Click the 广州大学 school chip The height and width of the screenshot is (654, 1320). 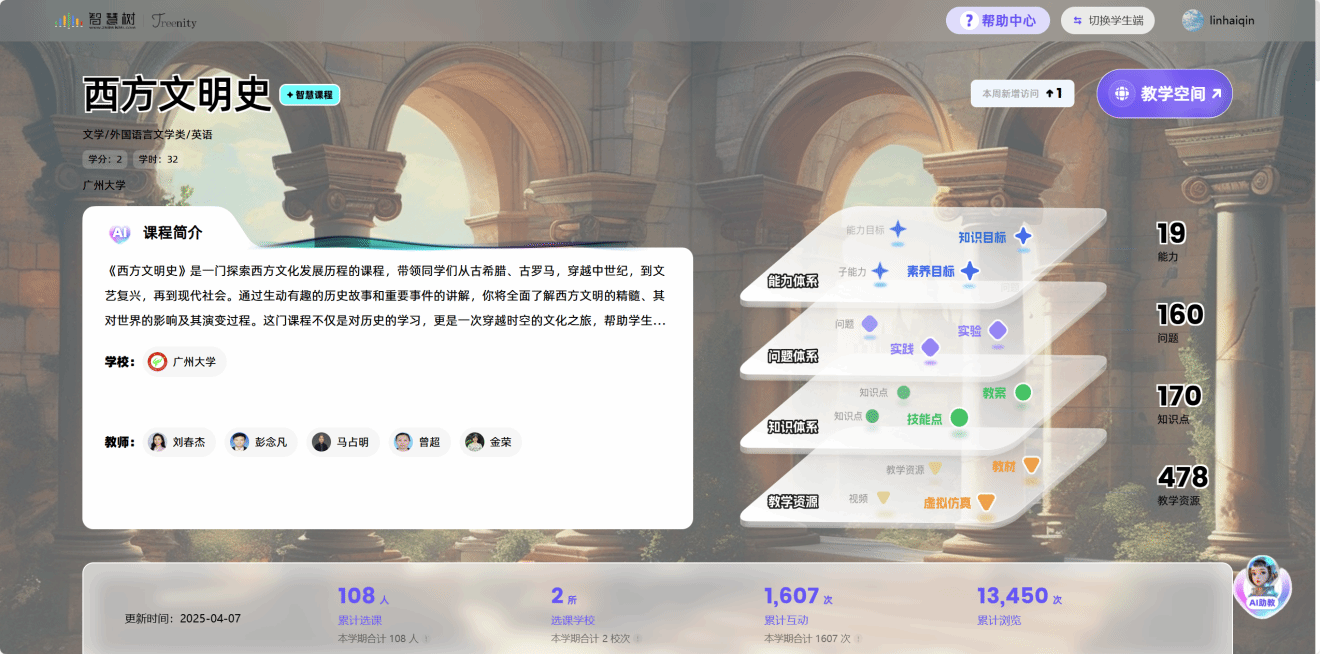click(185, 362)
